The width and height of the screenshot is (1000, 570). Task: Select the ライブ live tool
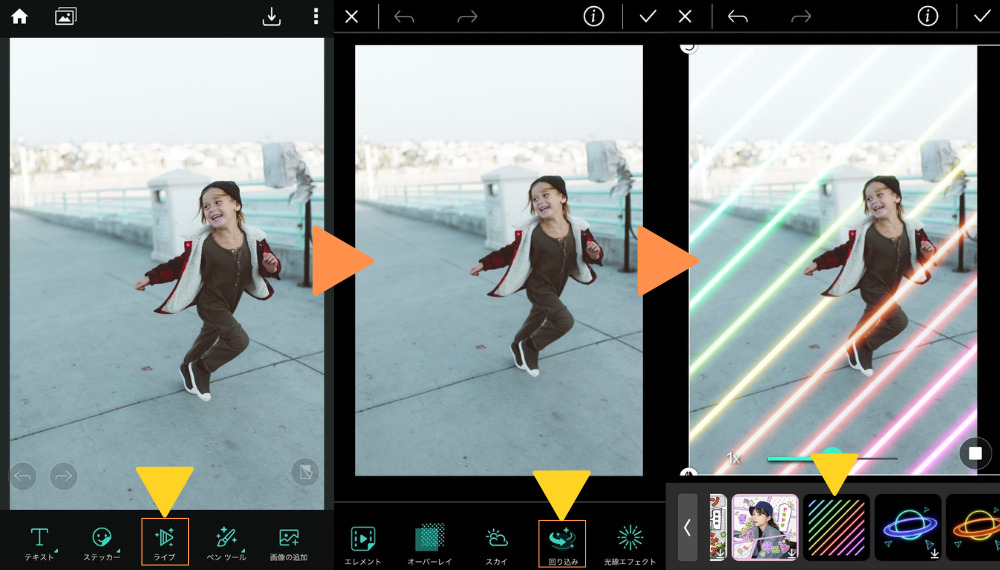[x=165, y=542]
